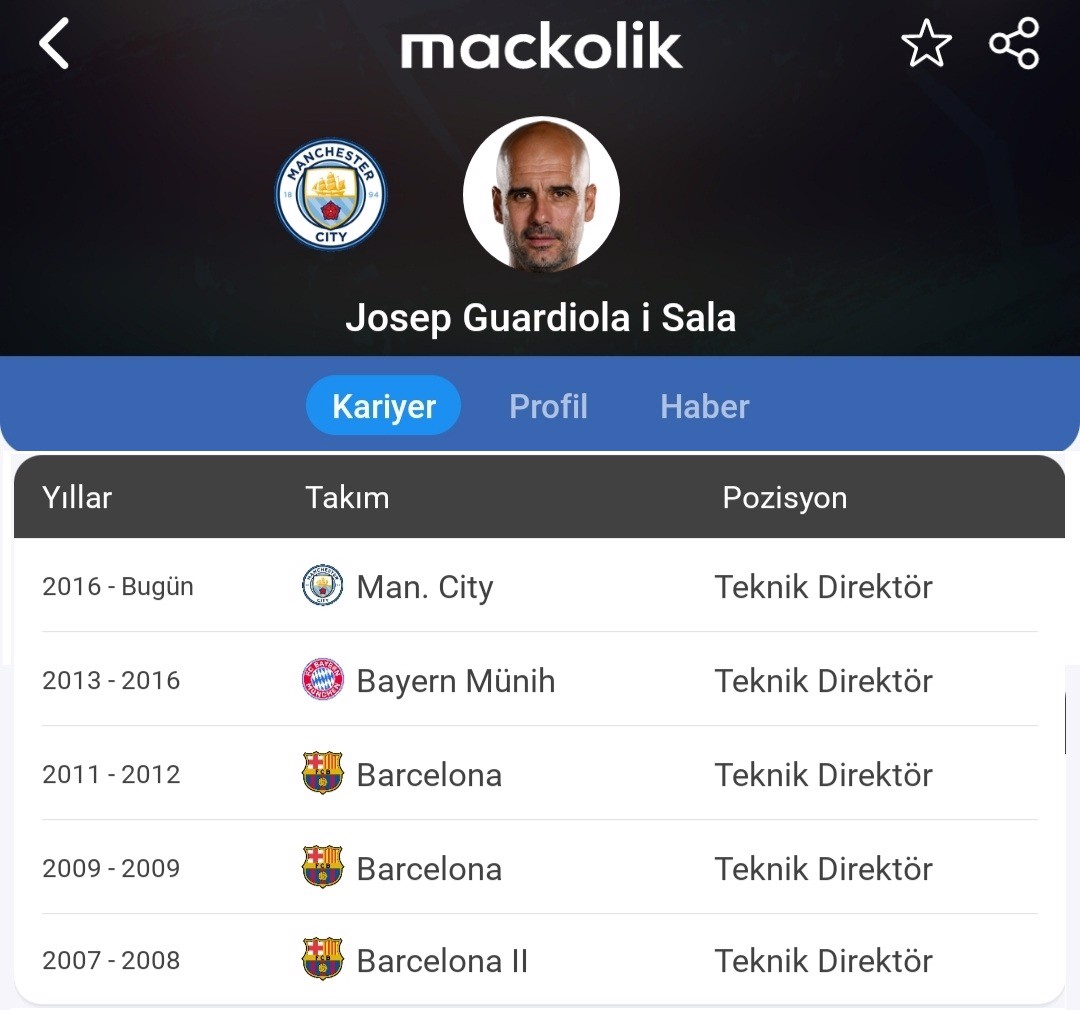
Task: Tap the Yıllar column header
Action: tap(76, 497)
